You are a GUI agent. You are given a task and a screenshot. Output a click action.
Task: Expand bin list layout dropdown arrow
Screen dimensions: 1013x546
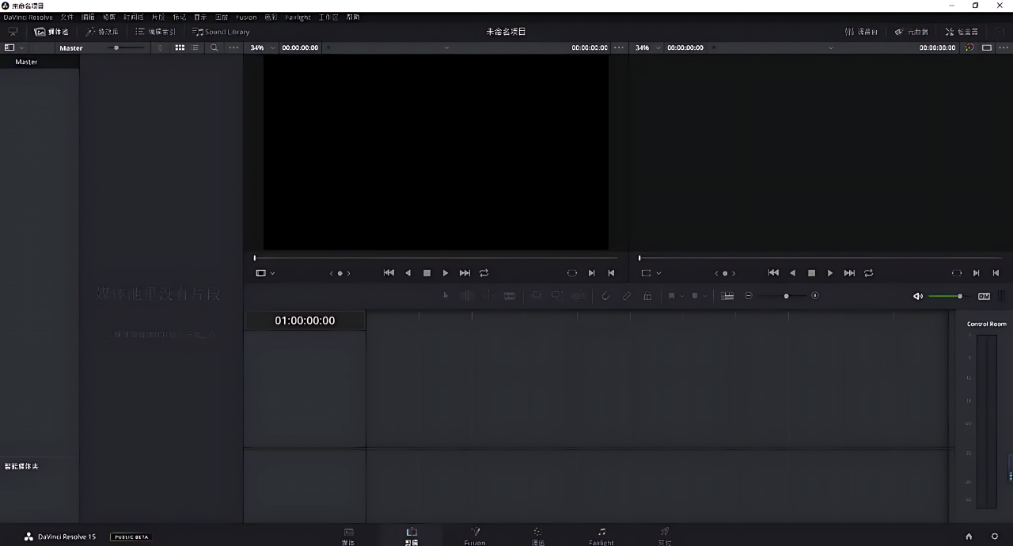(22, 48)
